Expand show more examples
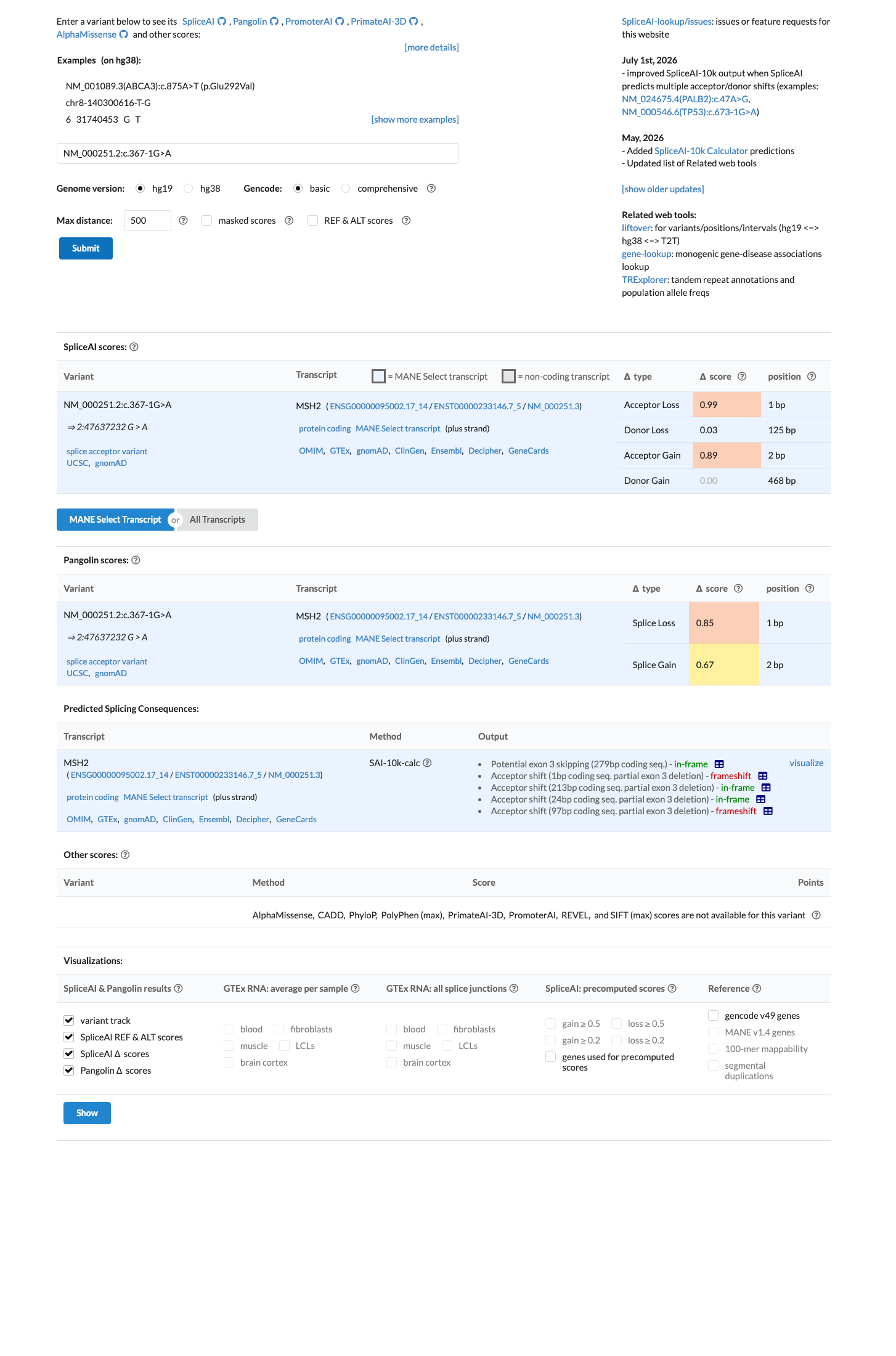 point(415,120)
